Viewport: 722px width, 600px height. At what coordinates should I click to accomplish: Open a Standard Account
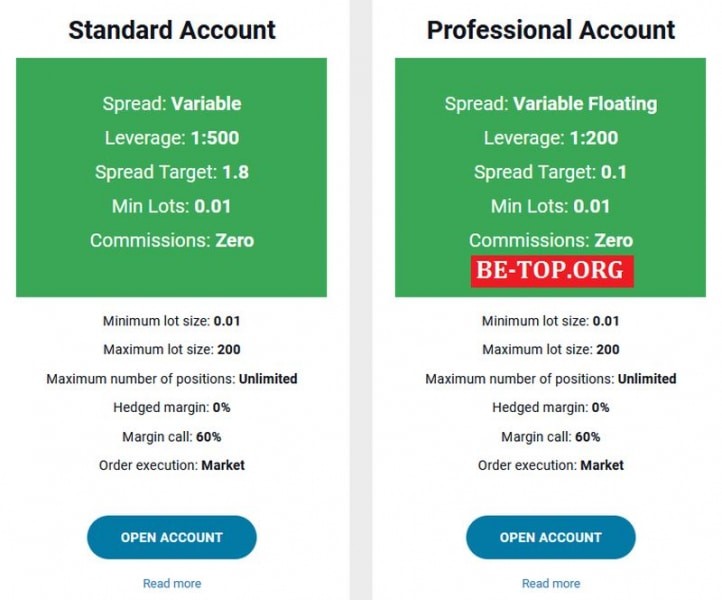click(172, 537)
